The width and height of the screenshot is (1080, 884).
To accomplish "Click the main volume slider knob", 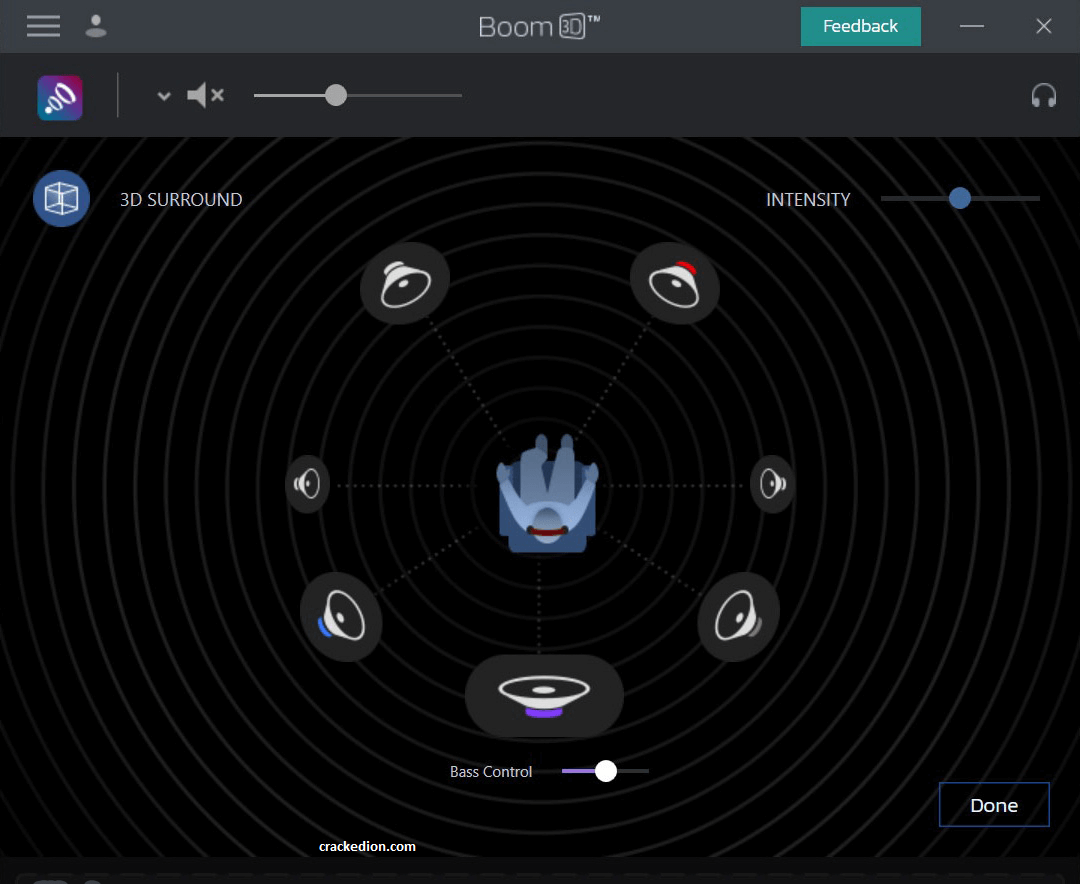I will 336,95.
